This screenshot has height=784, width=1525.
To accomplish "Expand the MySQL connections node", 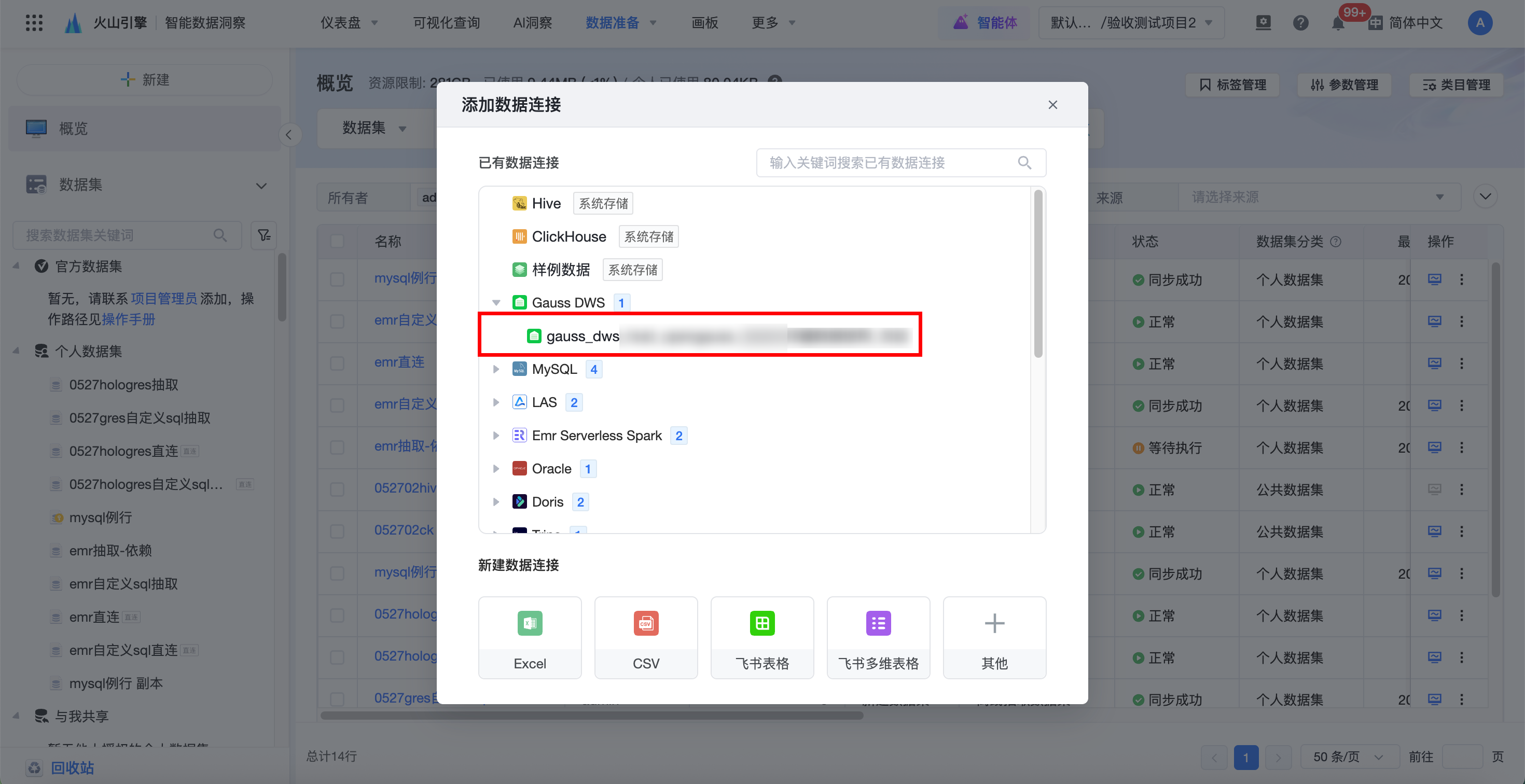I will click(x=496, y=369).
